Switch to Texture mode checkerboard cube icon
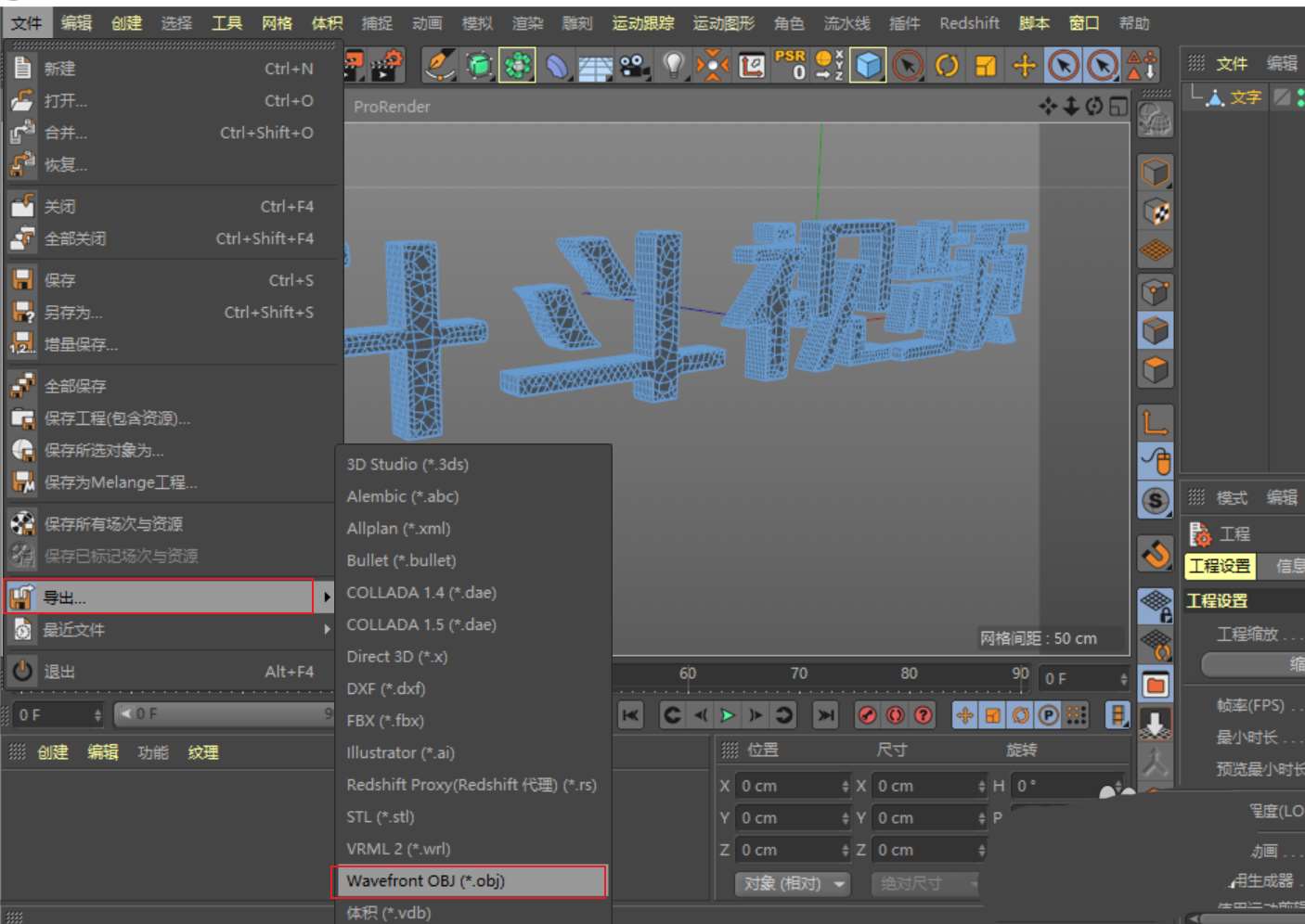 pos(1156,212)
